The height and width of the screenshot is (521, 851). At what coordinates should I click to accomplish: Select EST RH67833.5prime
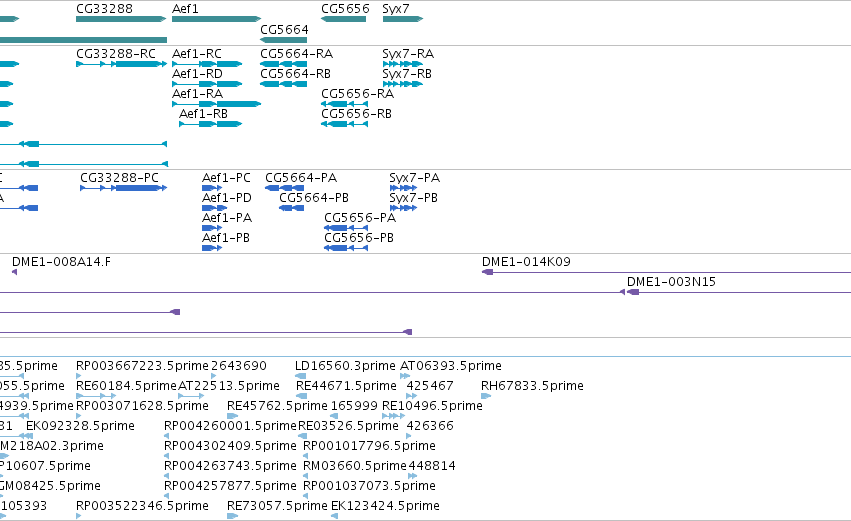point(486,396)
